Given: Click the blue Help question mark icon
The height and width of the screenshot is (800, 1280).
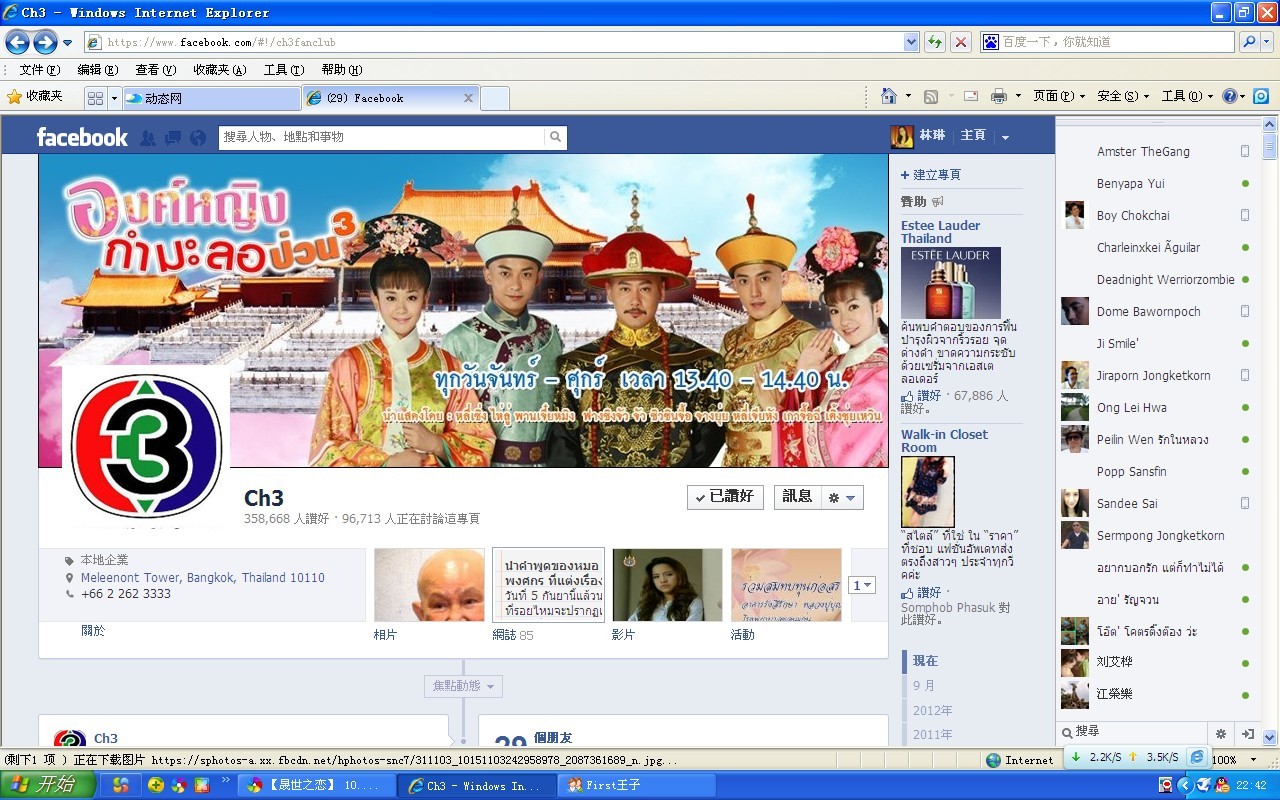Looking at the screenshot, I should coord(1230,96).
